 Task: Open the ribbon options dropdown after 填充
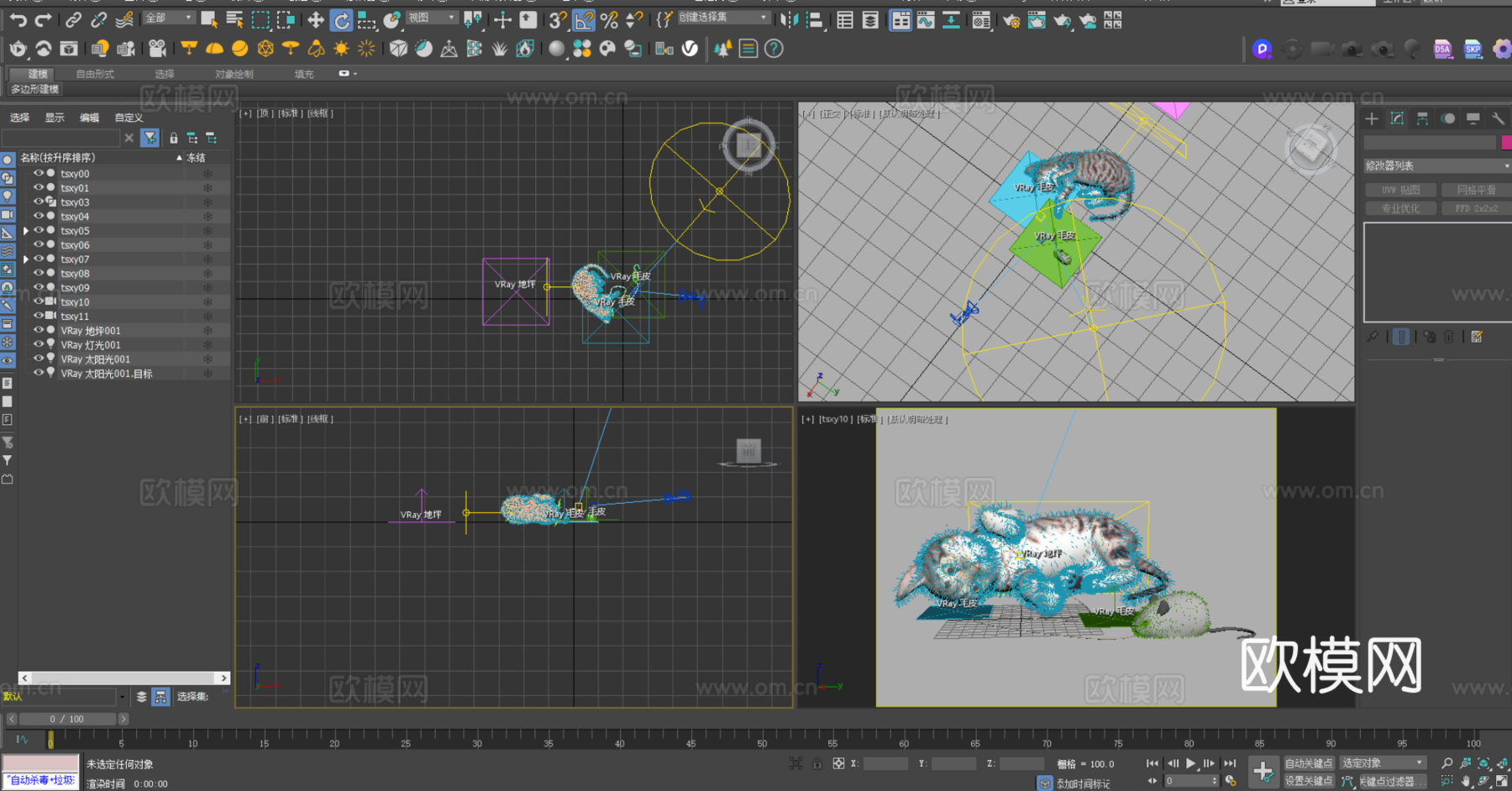(x=347, y=74)
